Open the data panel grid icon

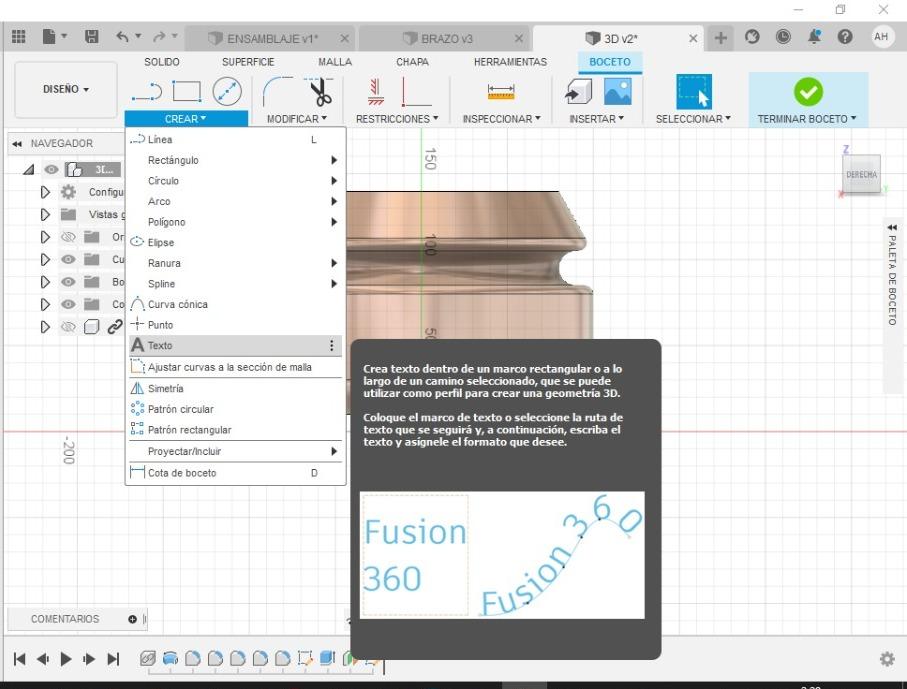[19, 37]
